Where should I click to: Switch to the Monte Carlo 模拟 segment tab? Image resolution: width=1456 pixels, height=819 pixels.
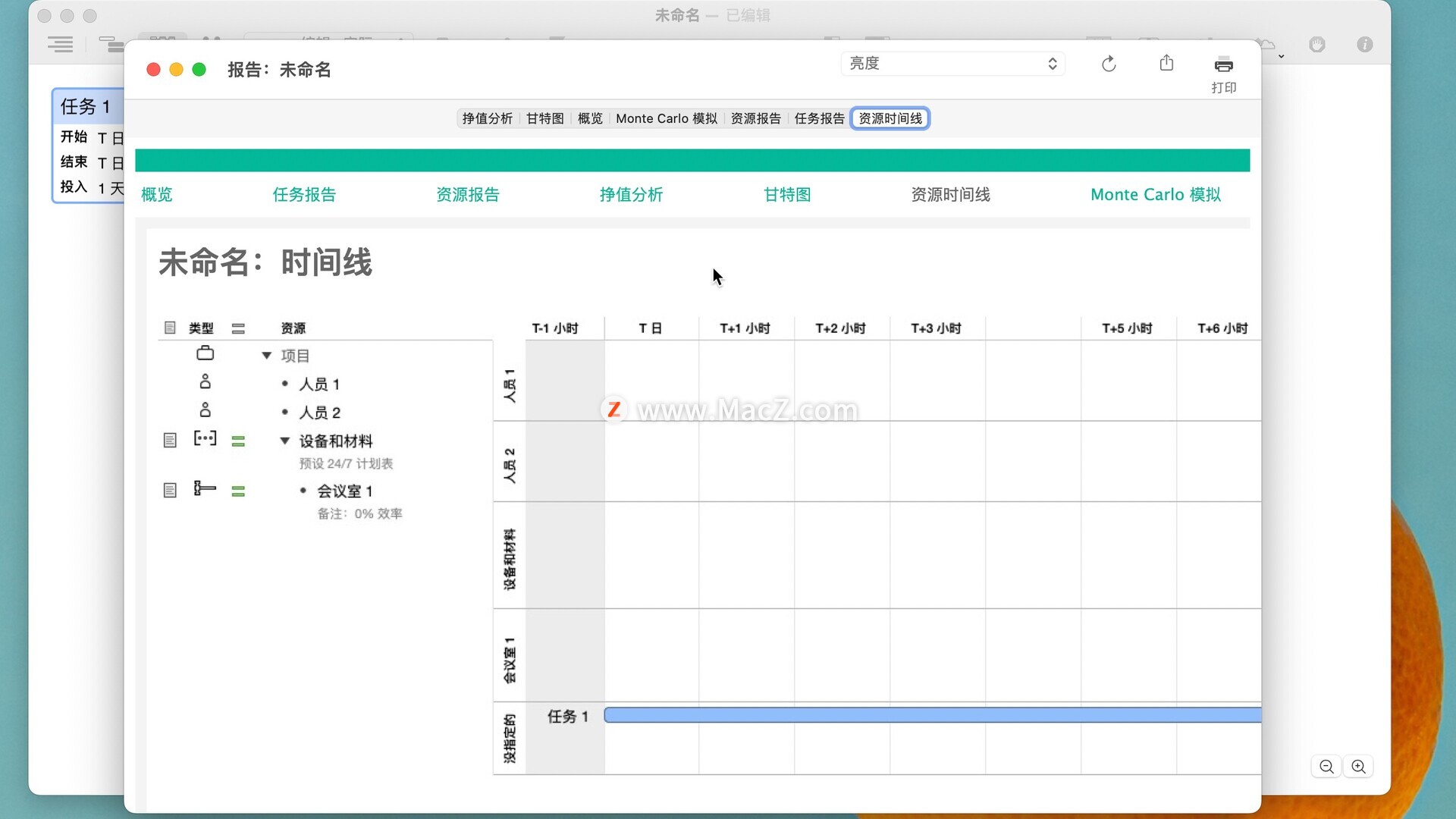pos(667,118)
